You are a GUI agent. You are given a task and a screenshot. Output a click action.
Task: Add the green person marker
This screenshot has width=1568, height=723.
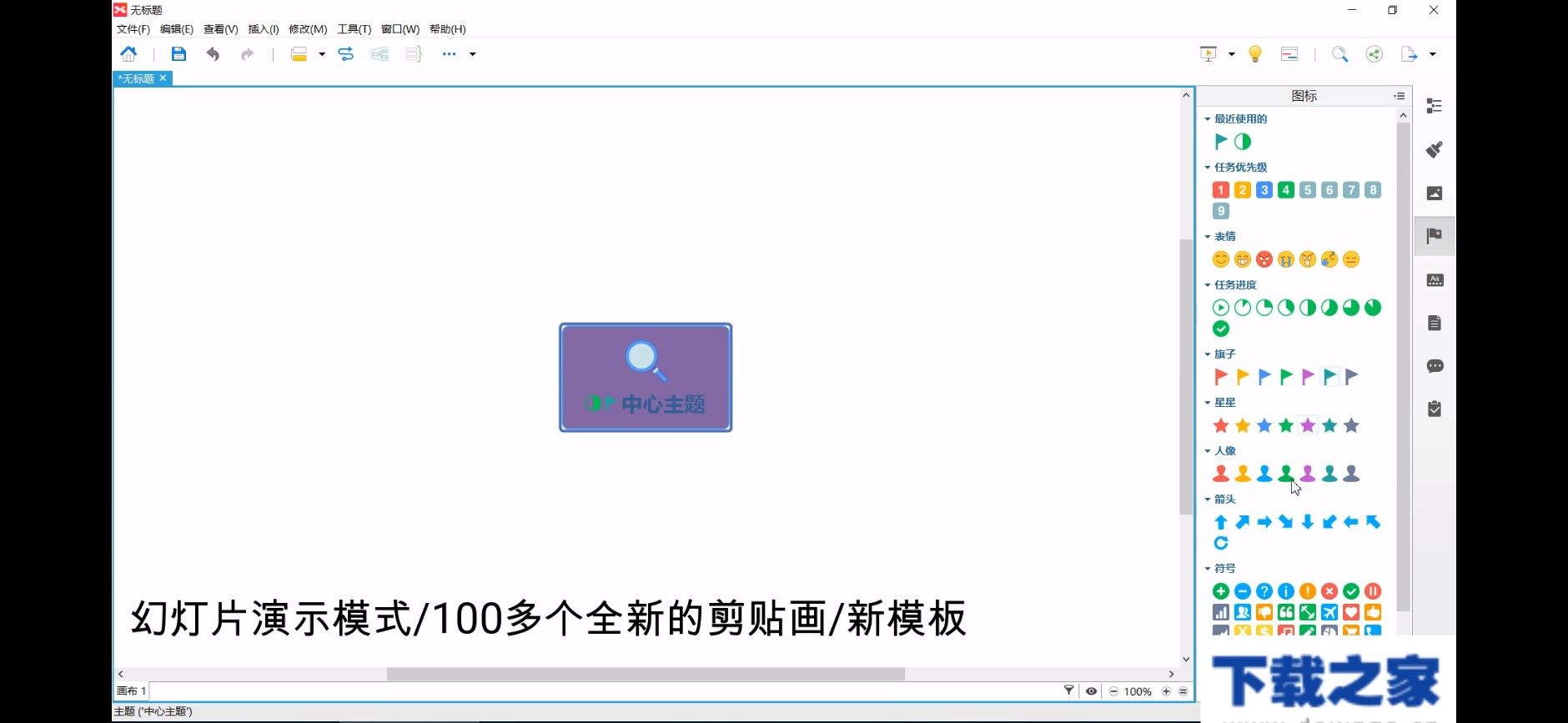click(1286, 474)
